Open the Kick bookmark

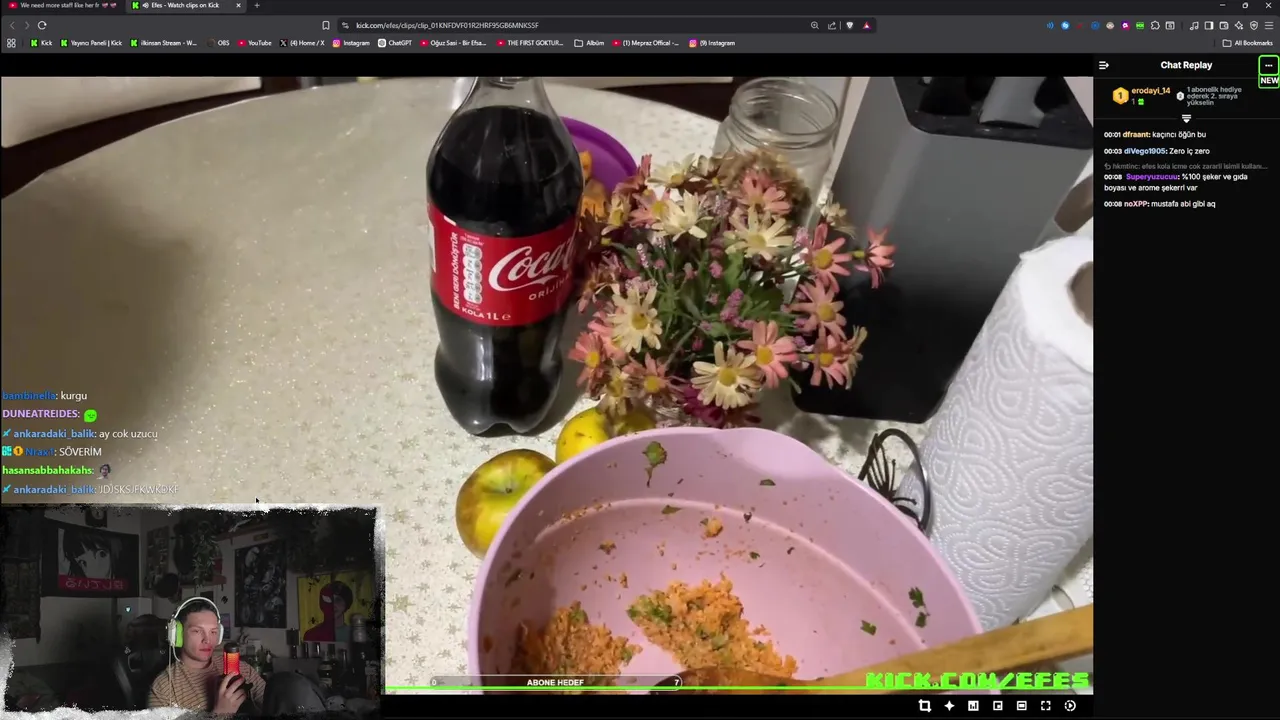click(41, 43)
